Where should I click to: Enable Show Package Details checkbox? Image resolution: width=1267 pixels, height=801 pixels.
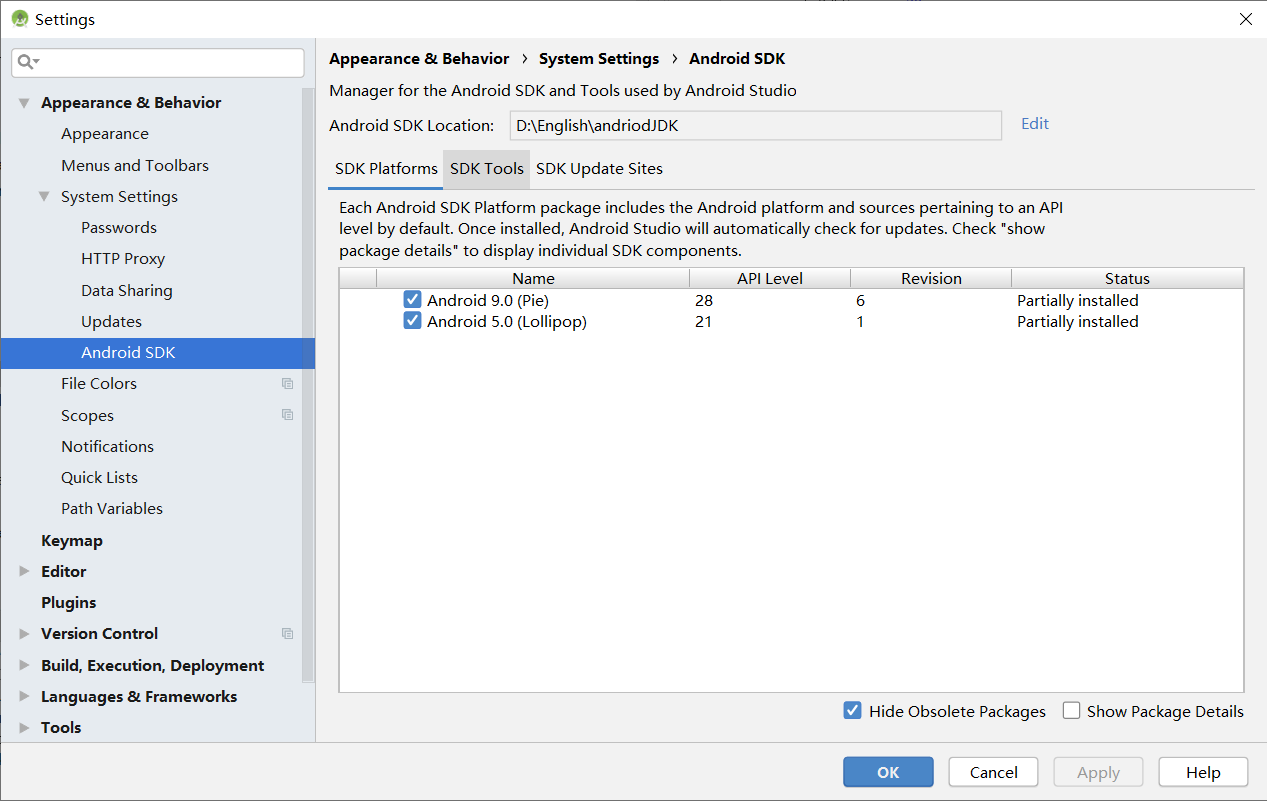tap(1071, 711)
